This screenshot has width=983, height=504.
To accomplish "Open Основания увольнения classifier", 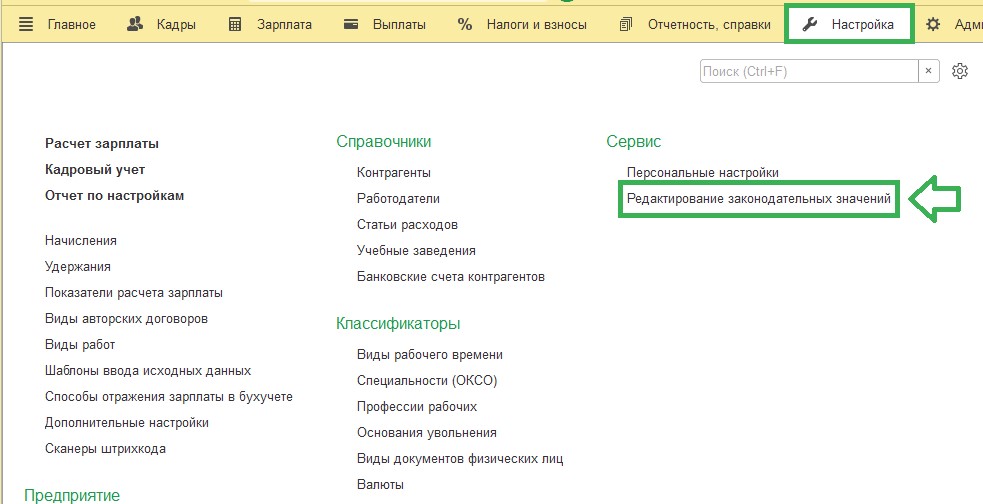I will click(x=427, y=433).
